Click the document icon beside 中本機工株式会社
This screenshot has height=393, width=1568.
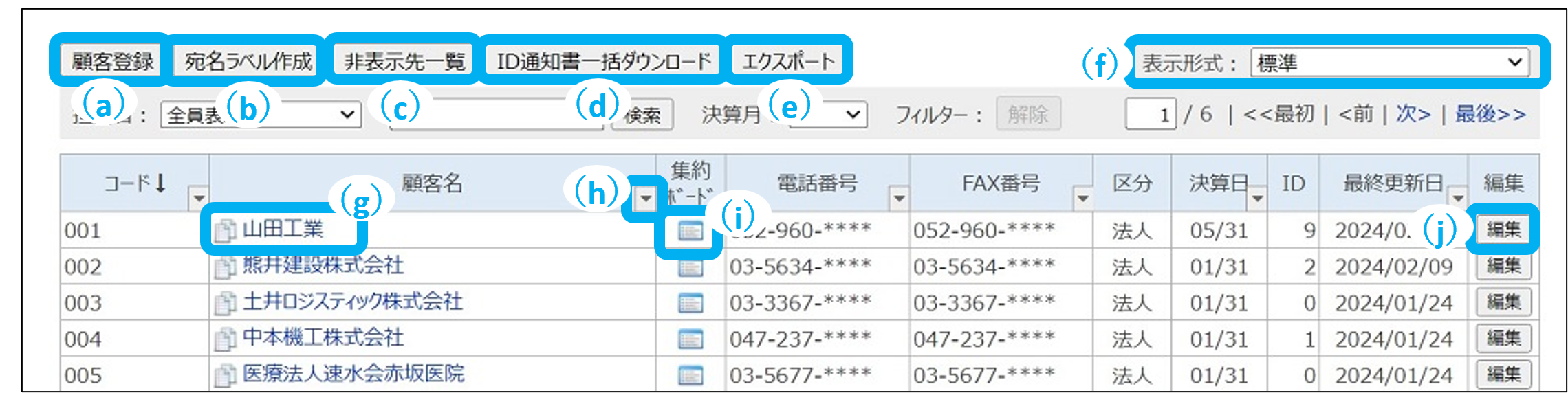coord(224,339)
